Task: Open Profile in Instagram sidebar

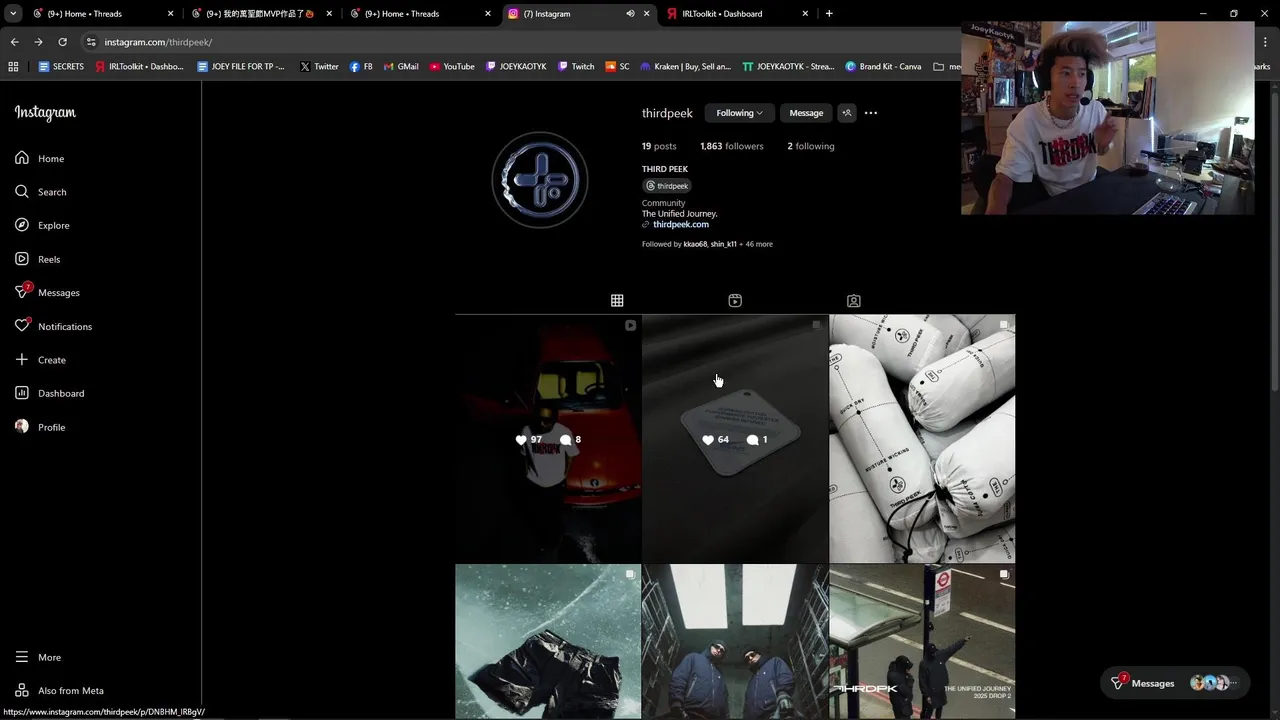Action: (40, 427)
